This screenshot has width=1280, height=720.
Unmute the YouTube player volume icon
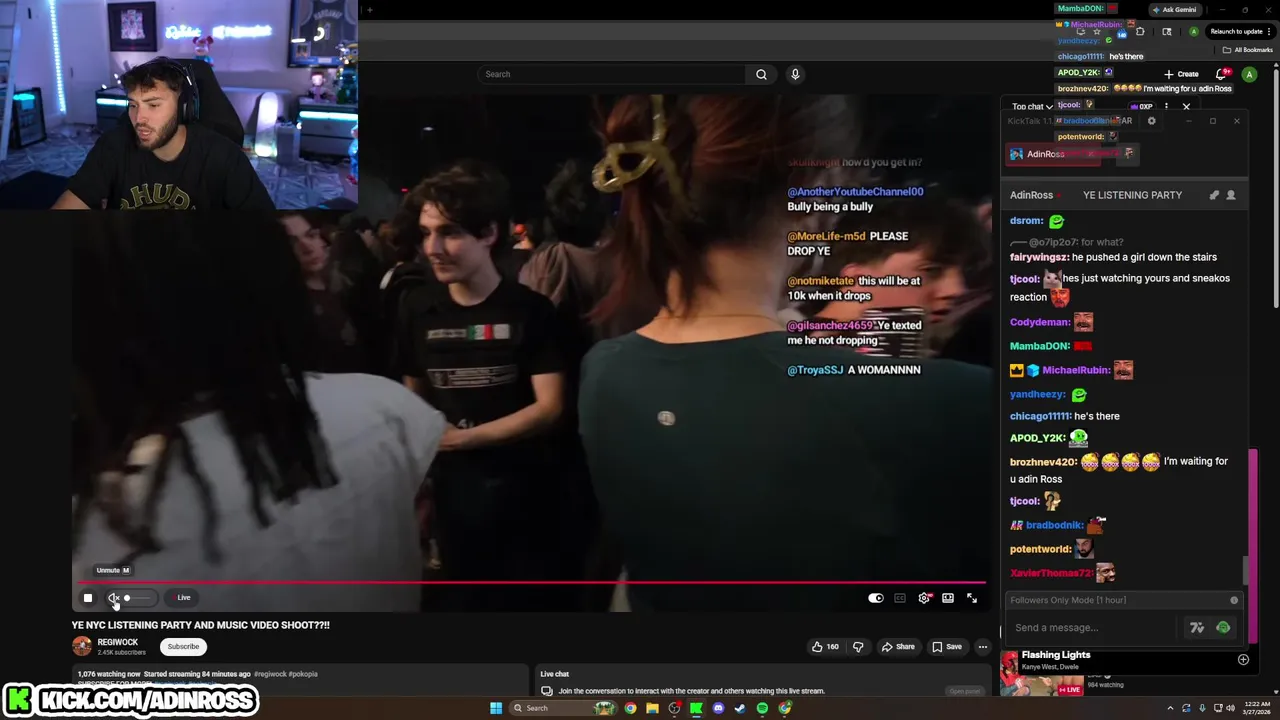[113, 598]
